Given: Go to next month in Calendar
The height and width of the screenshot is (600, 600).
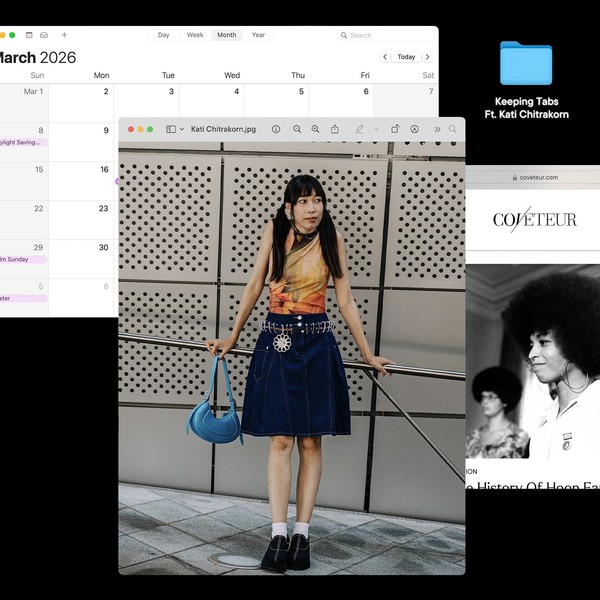Looking at the screenshot, I should point(427,57).
